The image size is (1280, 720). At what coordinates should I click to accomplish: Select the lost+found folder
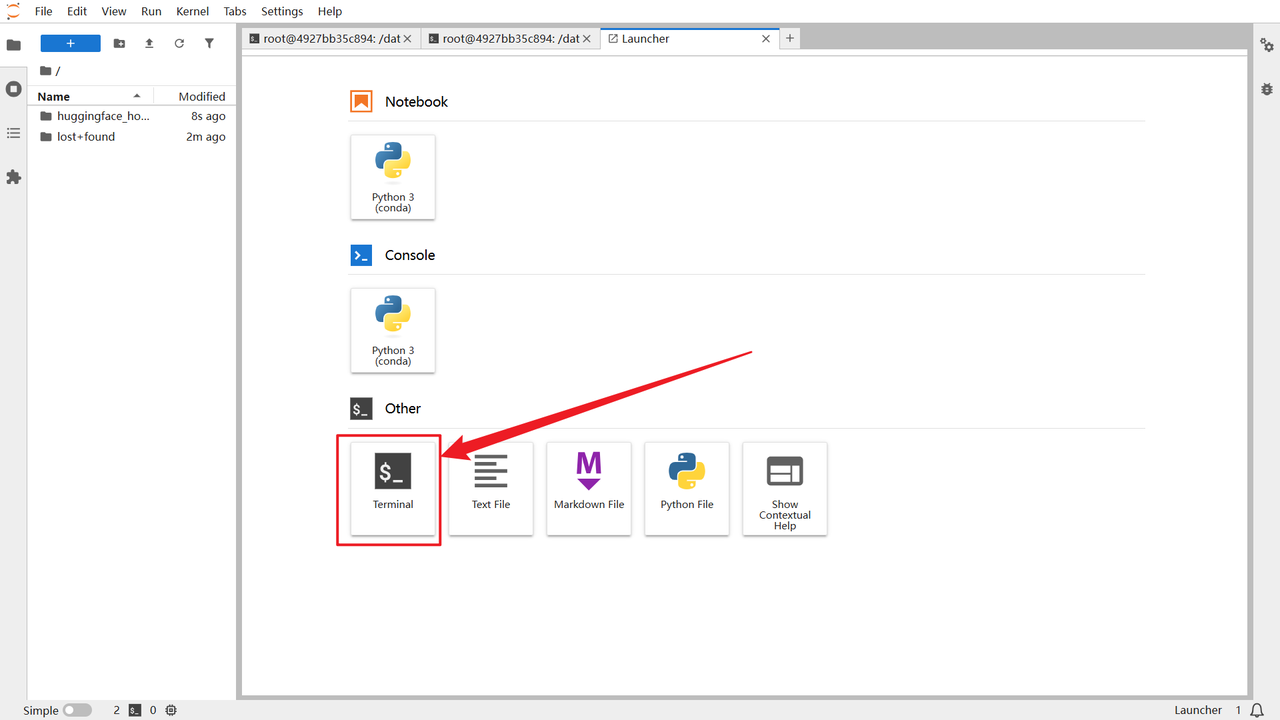pos(132,137)
